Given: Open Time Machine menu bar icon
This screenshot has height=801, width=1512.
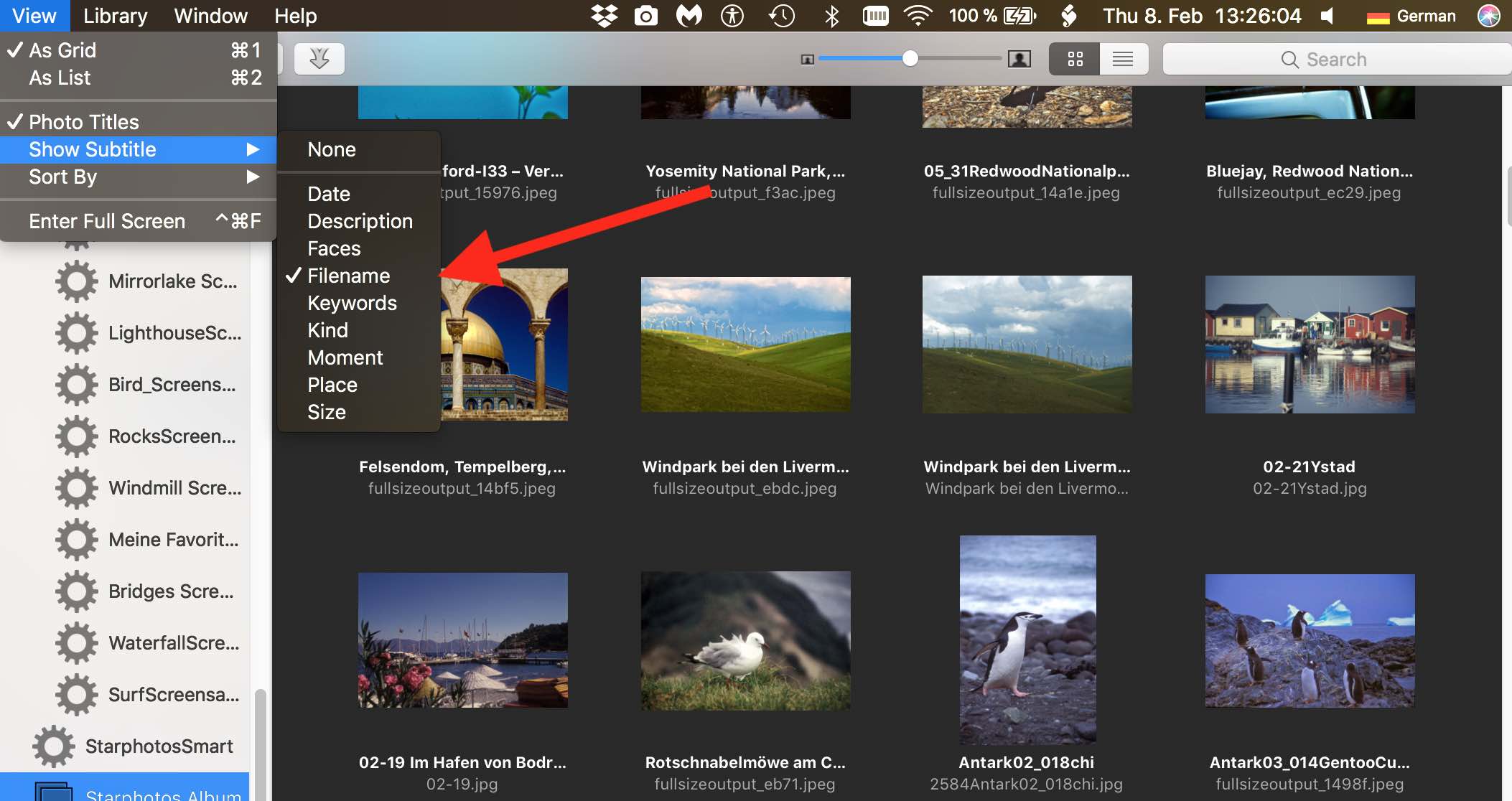Looking at the screenshot, I should (x=781, y=16).
